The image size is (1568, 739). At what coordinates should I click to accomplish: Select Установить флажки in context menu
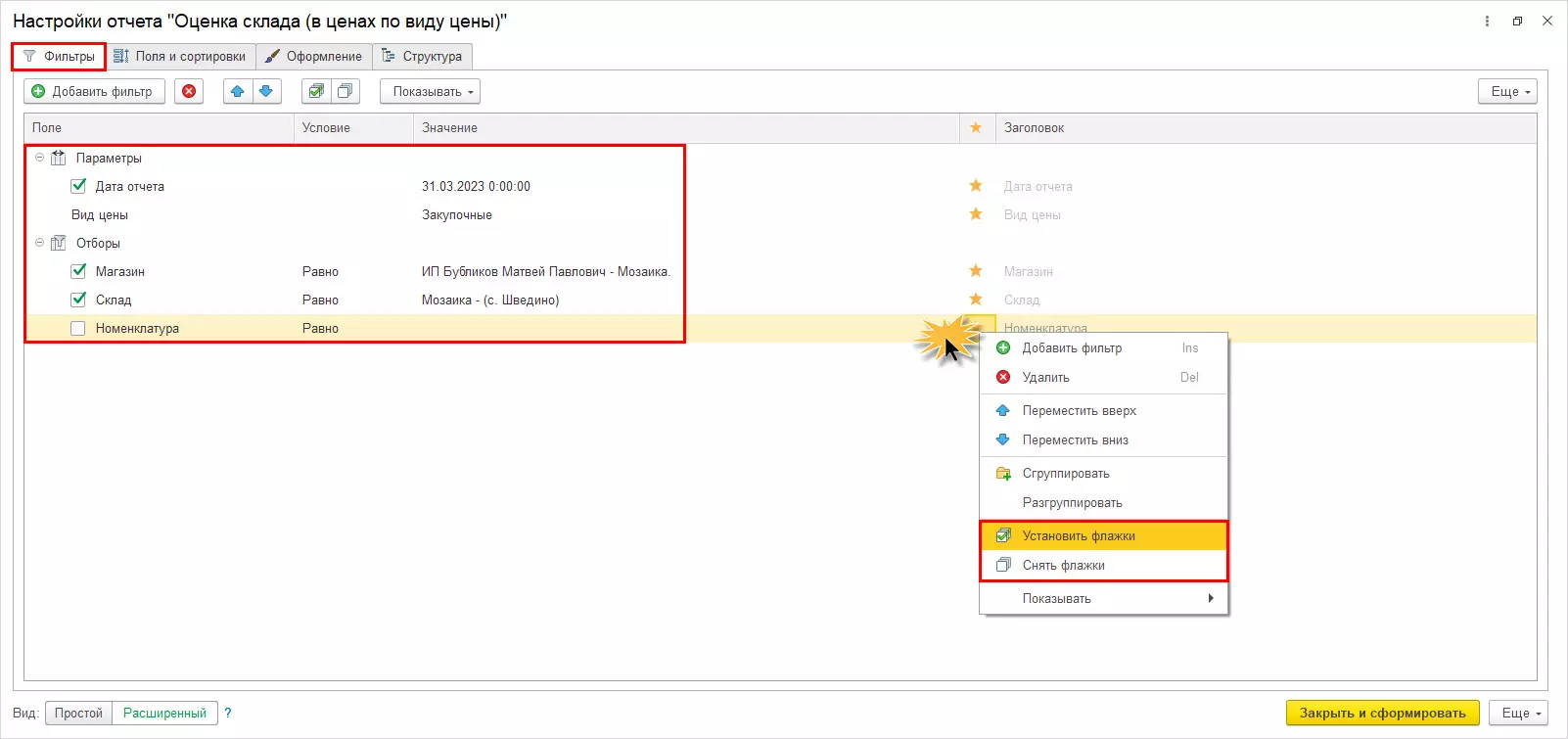(1104, 535)
